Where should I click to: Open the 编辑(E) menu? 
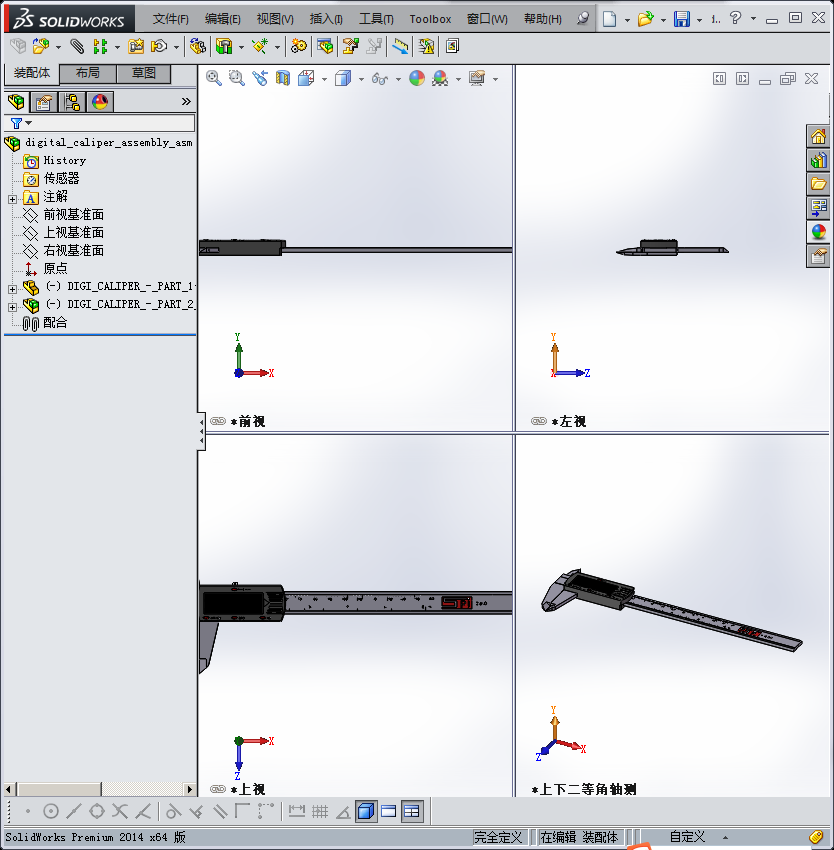point(222,19)
